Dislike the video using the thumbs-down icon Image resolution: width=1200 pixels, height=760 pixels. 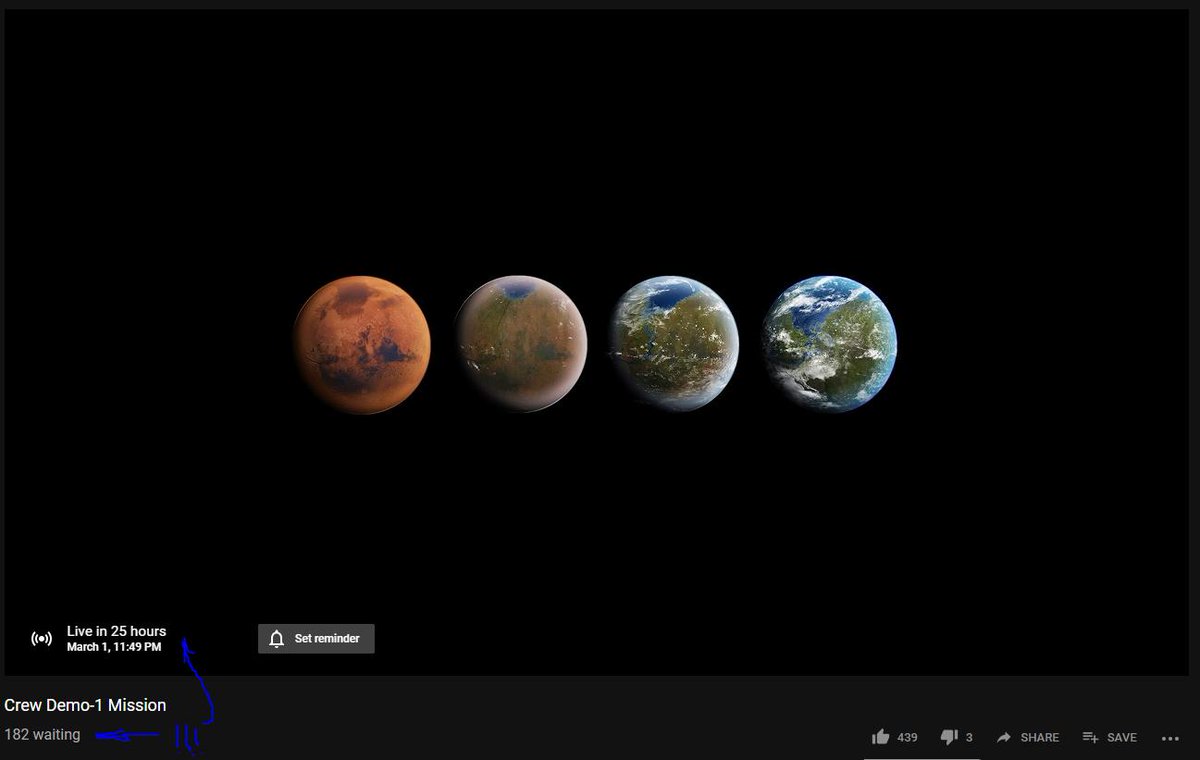(947, 737)
